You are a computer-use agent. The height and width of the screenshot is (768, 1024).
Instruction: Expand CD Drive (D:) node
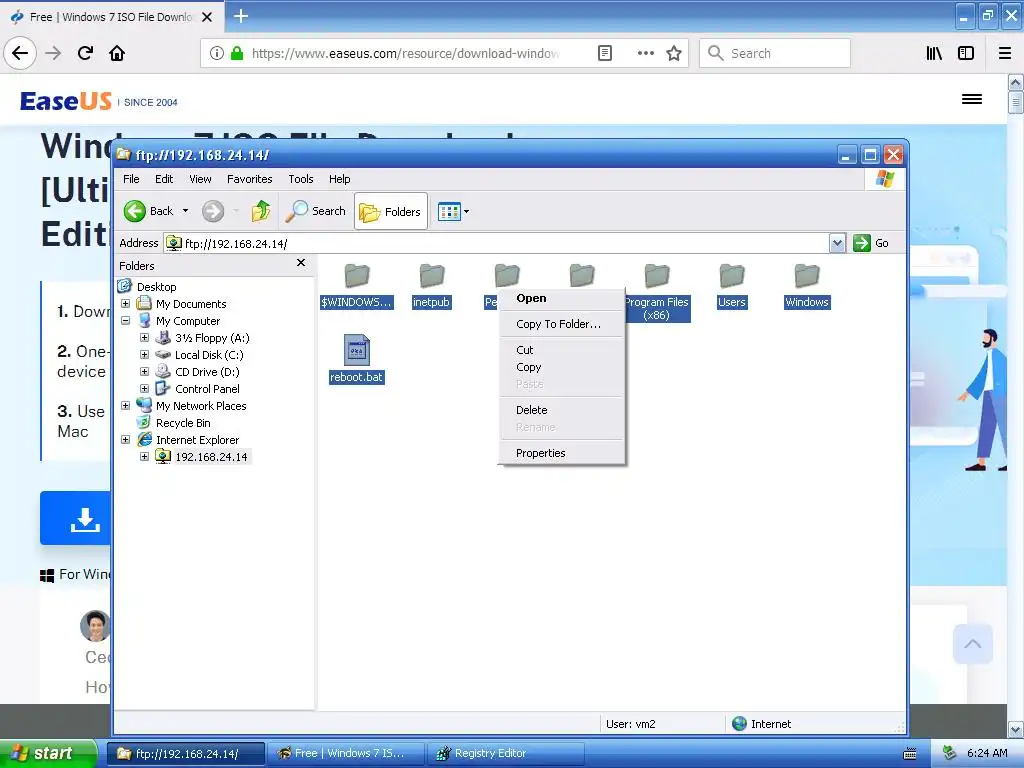(144, 372)
